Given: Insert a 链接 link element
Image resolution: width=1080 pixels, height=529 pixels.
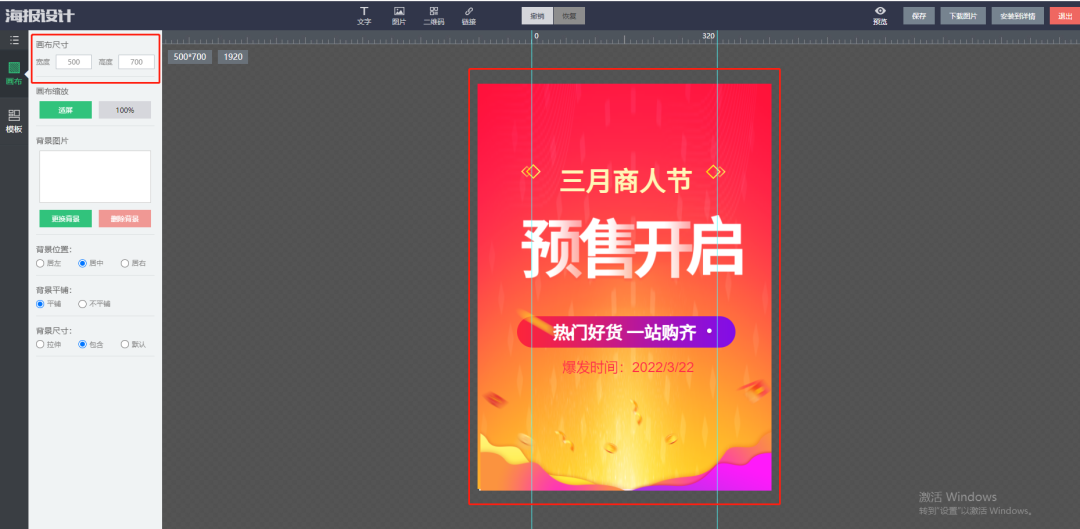Looking at the screenshot, I should pyautogui.click(x=468, y=16).
